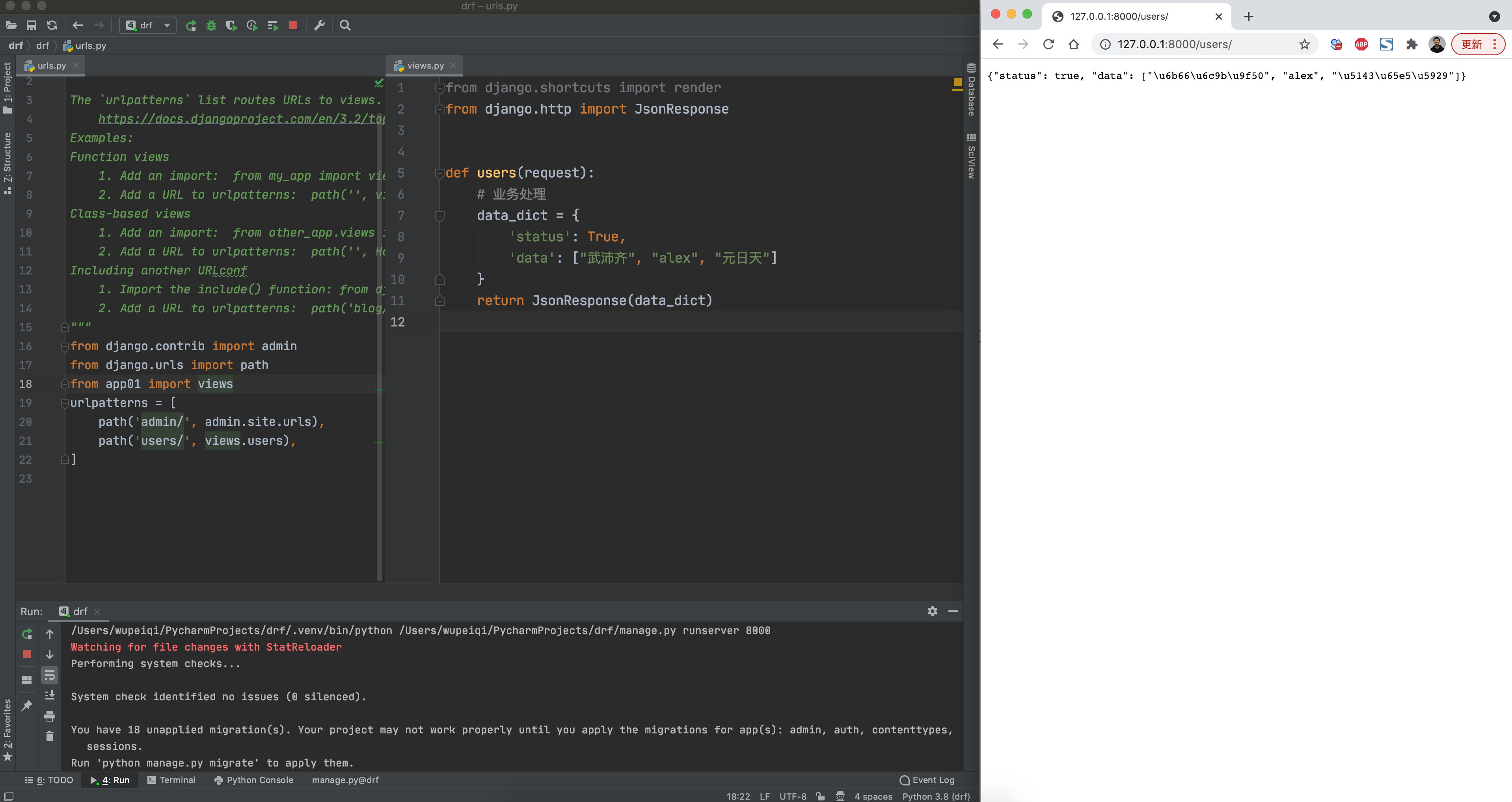1512x802 pixels.
Task: Switch to the views.py editor tab
Action: coord(425,66)
